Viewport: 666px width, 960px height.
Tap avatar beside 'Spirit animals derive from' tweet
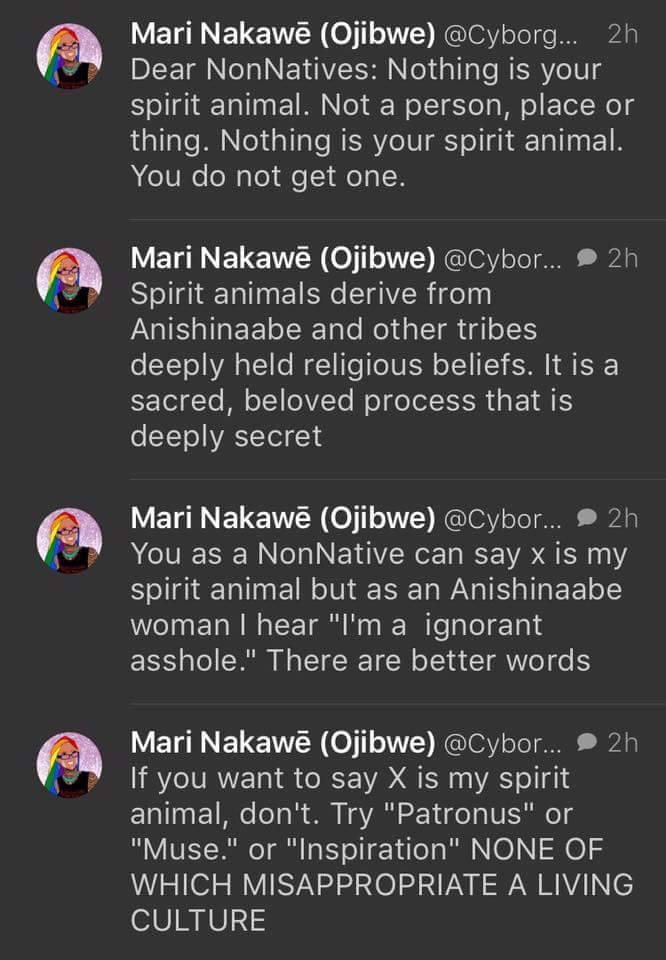tap(69, 281)
